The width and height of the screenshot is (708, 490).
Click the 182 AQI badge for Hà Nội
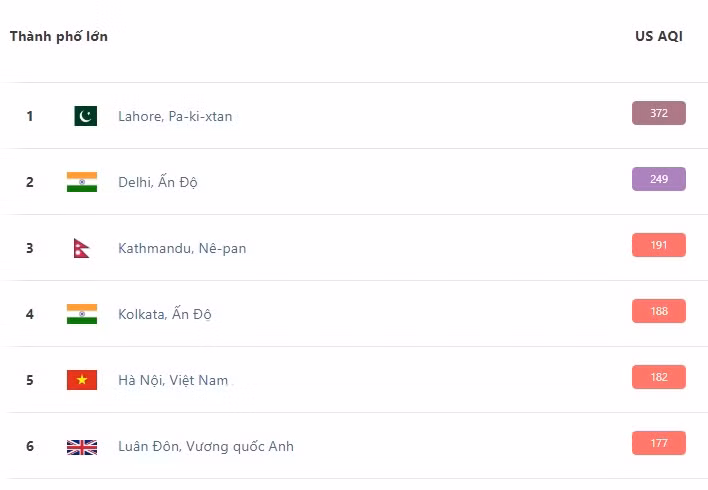tap(659, 377)
